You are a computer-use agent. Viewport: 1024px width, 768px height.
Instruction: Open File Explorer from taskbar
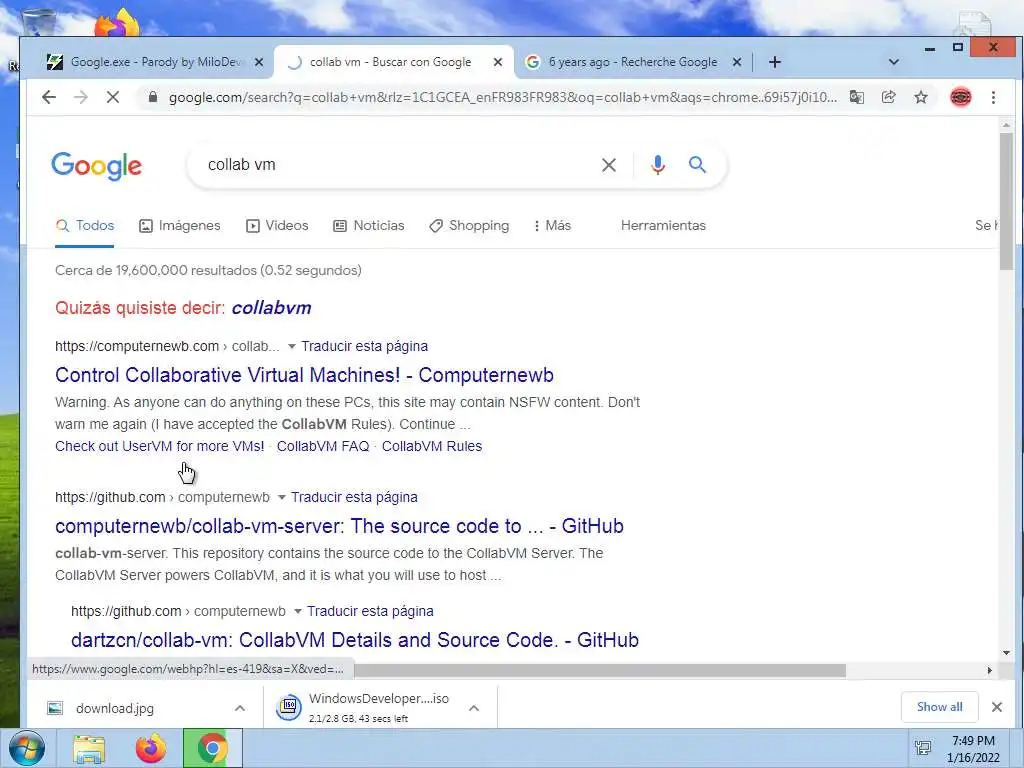pos(89,749)
